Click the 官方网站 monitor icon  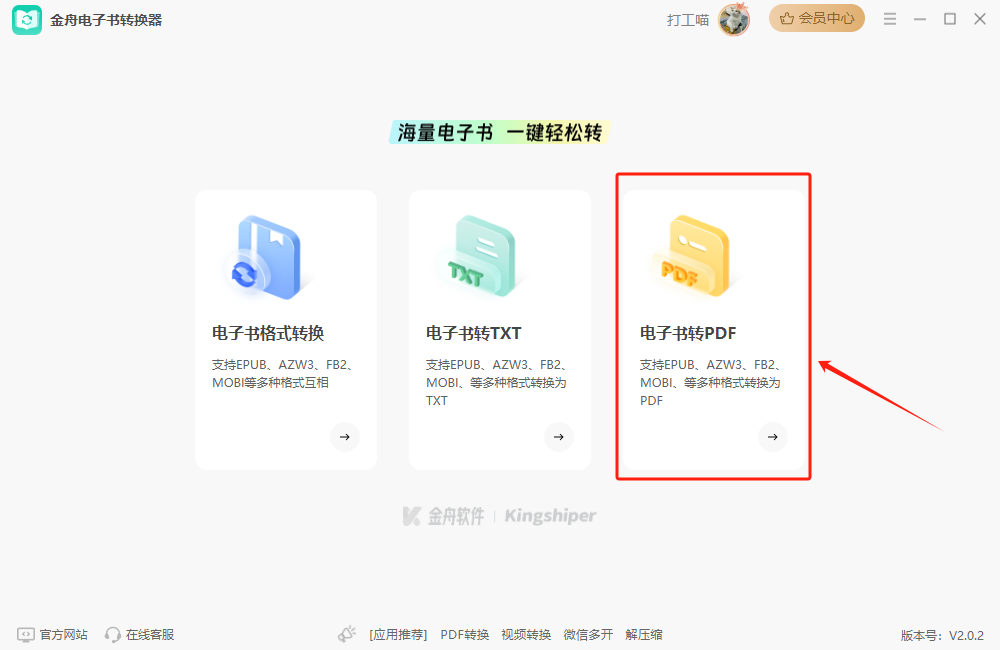tap(26, 635)
